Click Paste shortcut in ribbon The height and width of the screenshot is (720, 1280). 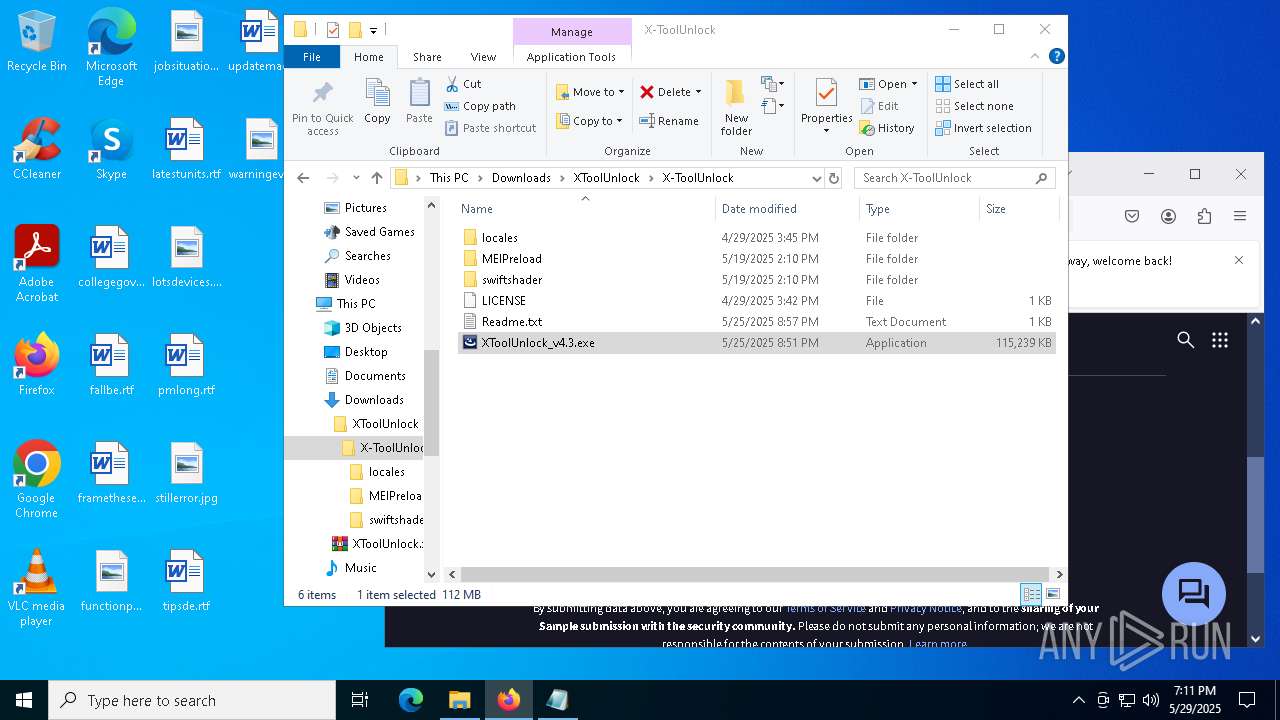pos(490,128)
